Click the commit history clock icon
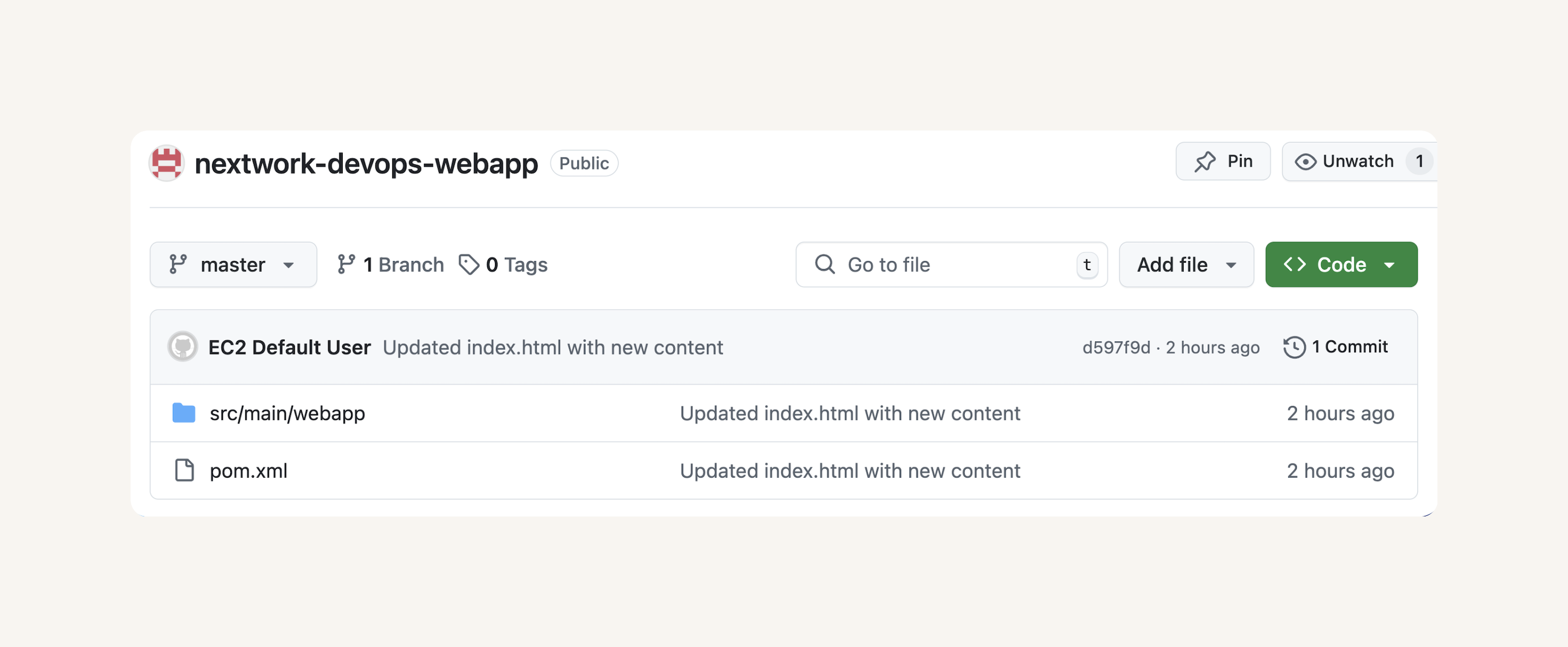Viewport: 1568px width, 647px height. click(x=1294, y=348)
